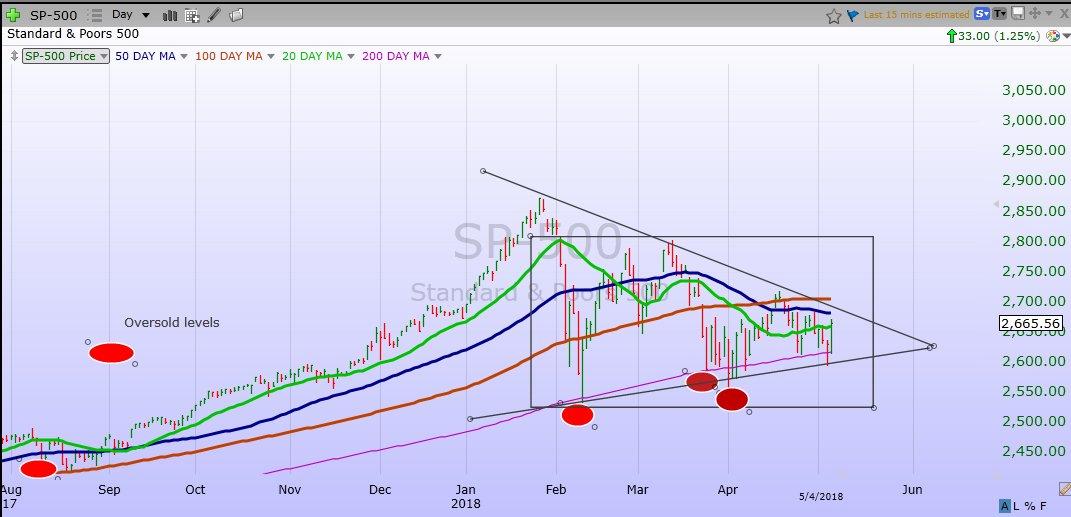Click the green up arrow by 33.00

(x=951, y=36)
